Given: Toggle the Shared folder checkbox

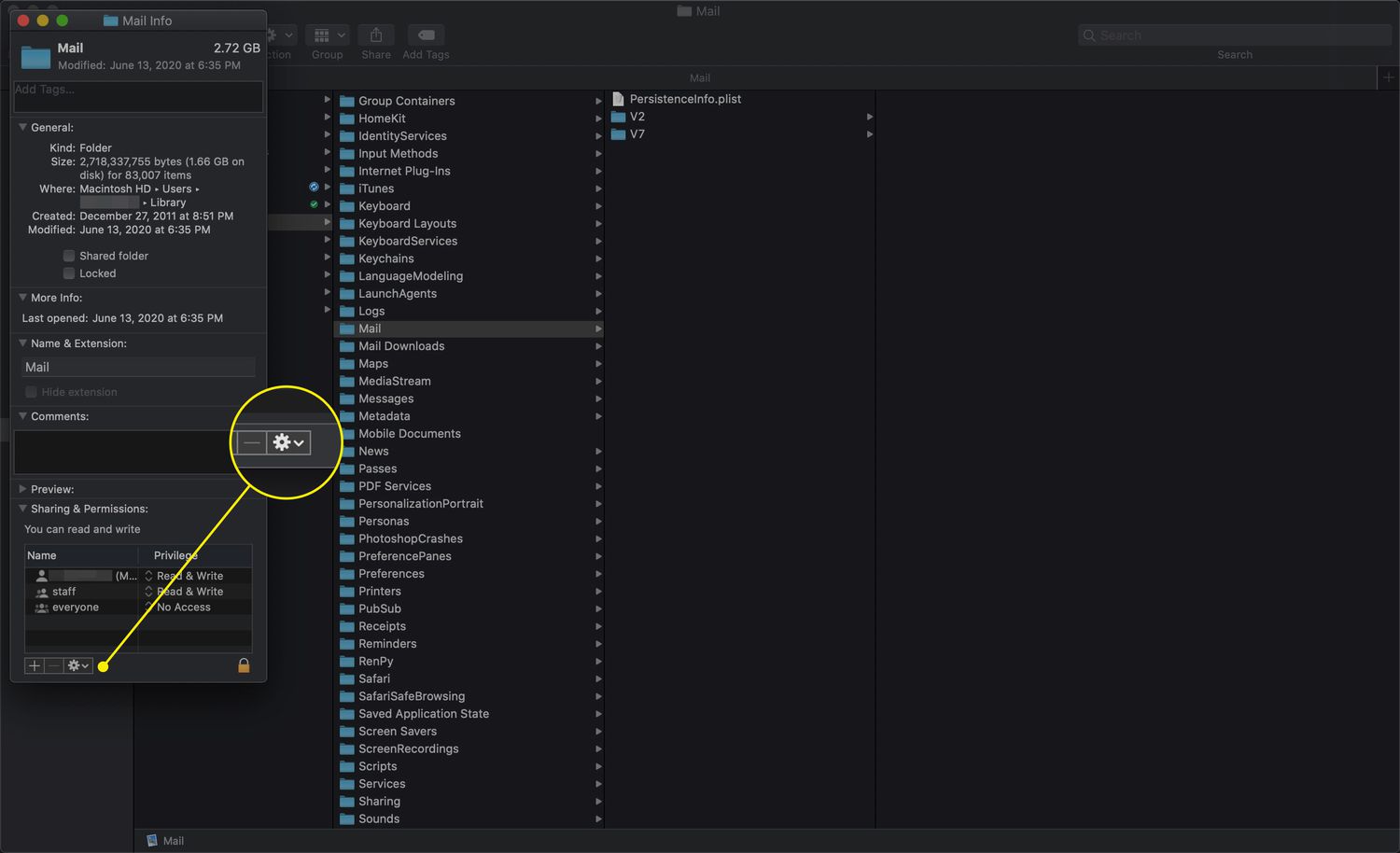Looking at the screenshot, I should [x=68, y=256].
